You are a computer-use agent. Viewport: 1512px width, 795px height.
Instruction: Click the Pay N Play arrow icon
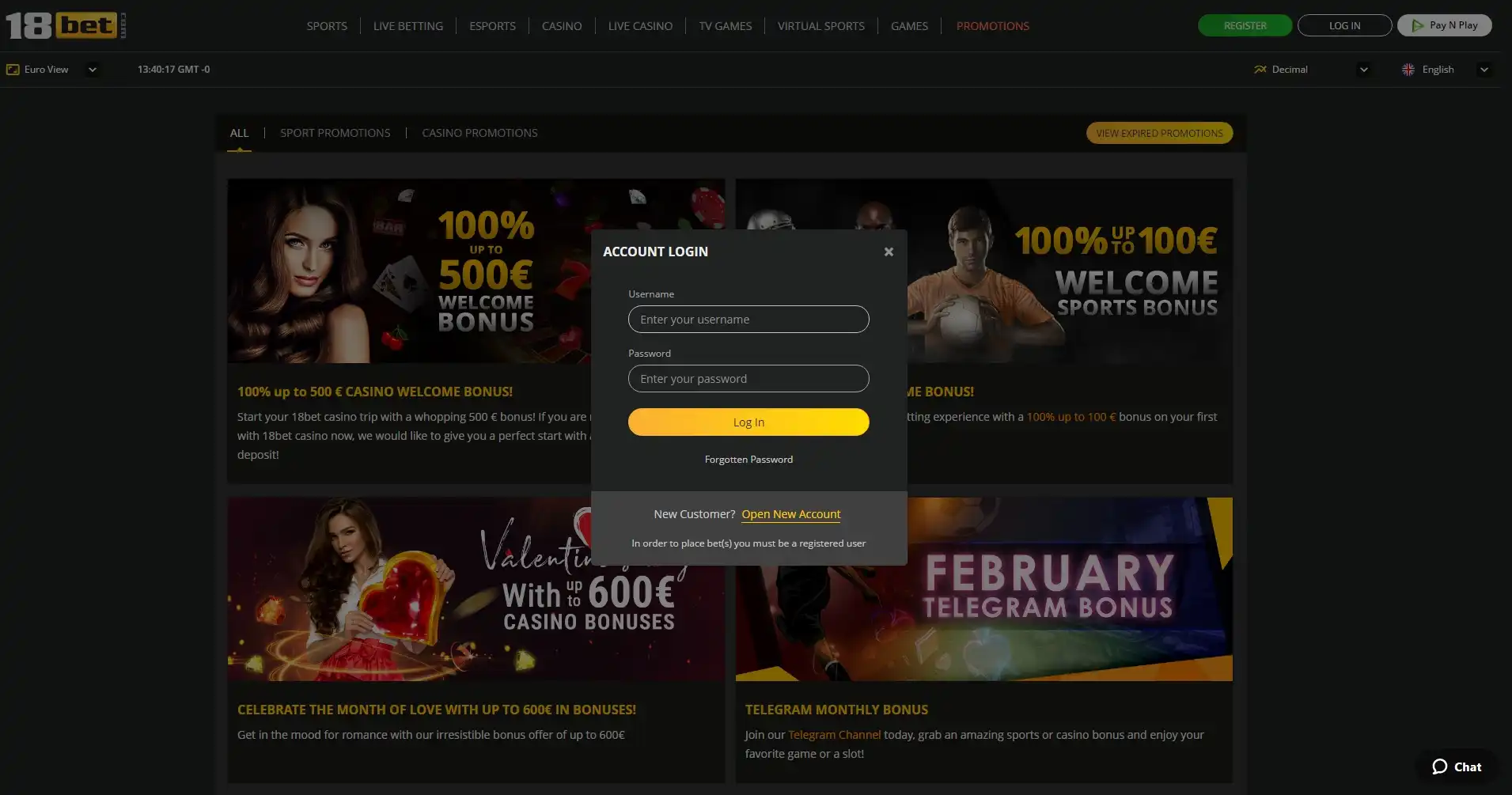[1417, 25]
